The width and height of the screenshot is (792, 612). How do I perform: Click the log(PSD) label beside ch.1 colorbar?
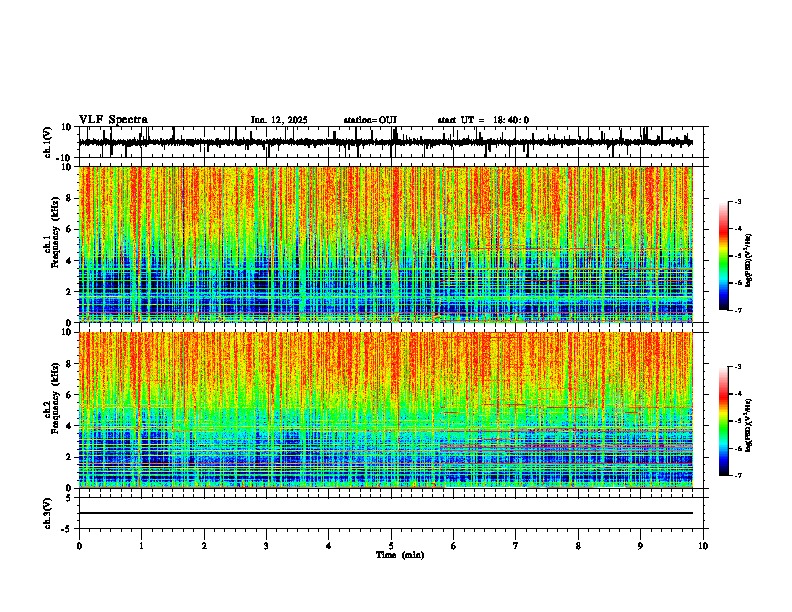coord(749,261)
